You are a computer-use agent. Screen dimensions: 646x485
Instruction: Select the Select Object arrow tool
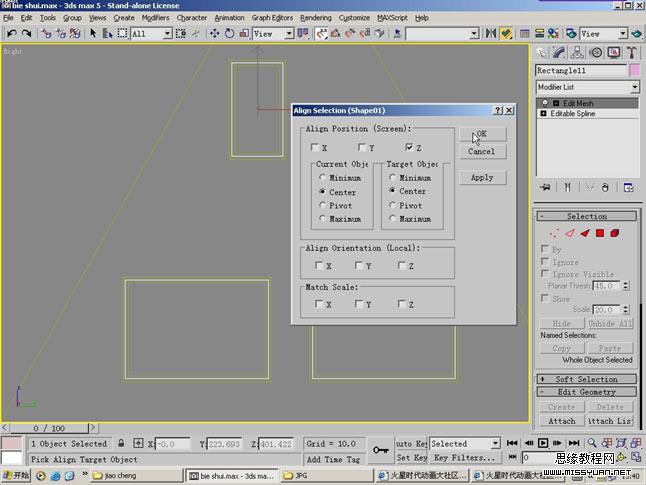pyautogui.click(x=93, y=33)
